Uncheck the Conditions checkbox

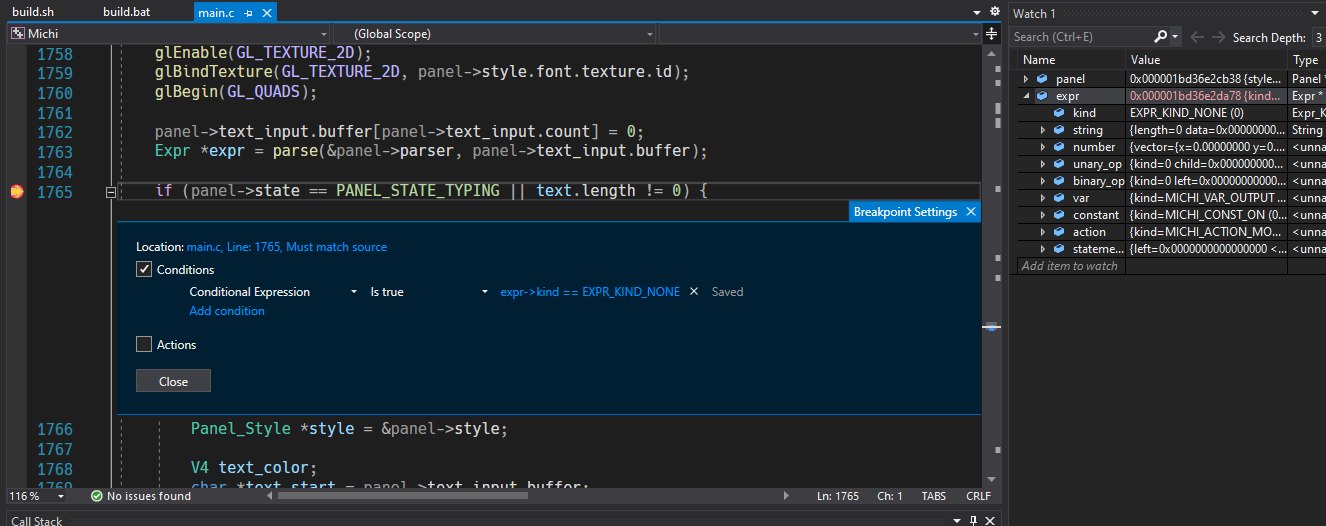click(144, 270)
